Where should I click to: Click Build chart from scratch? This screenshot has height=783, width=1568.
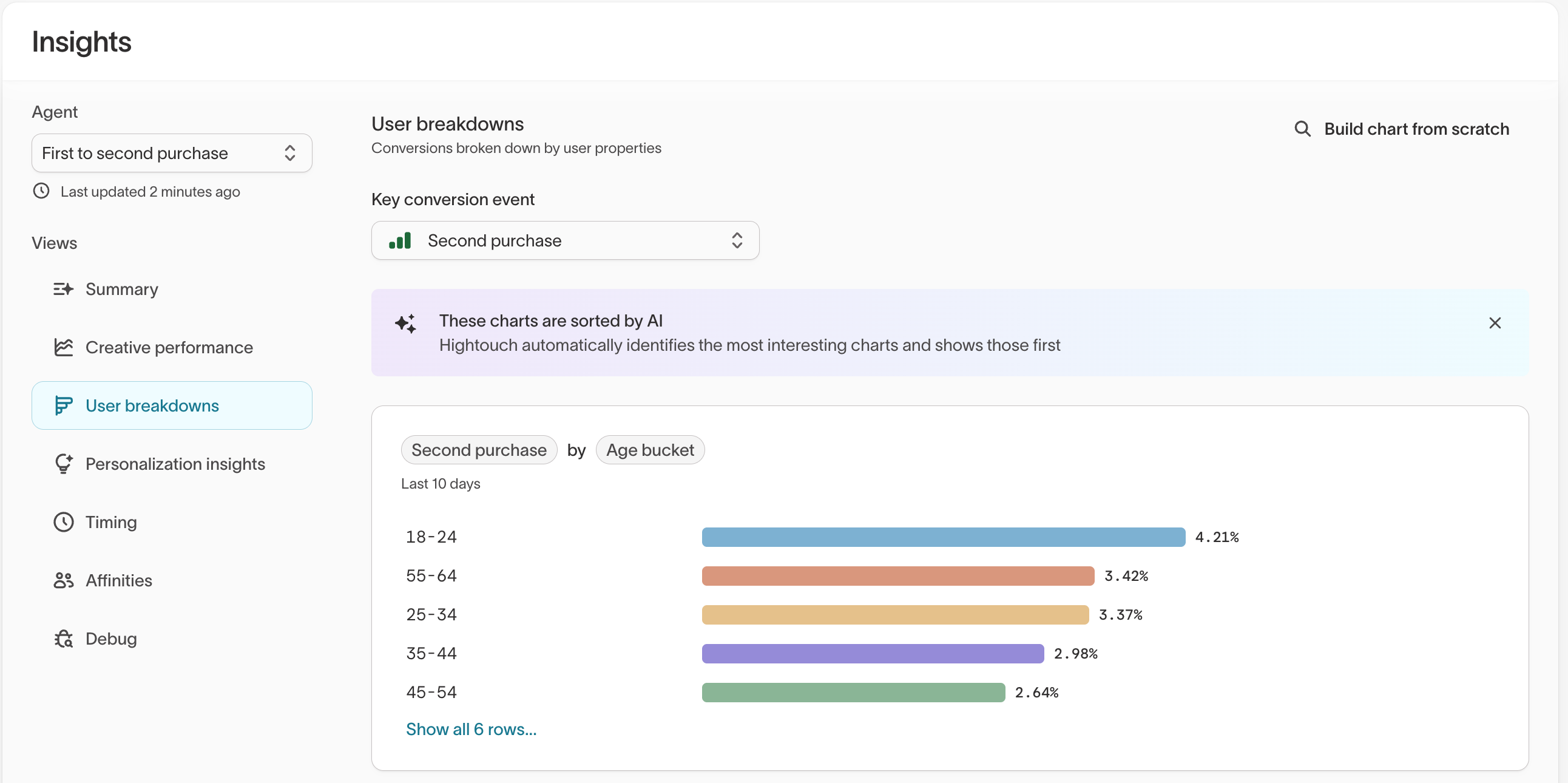click(x=1416, y=129)
